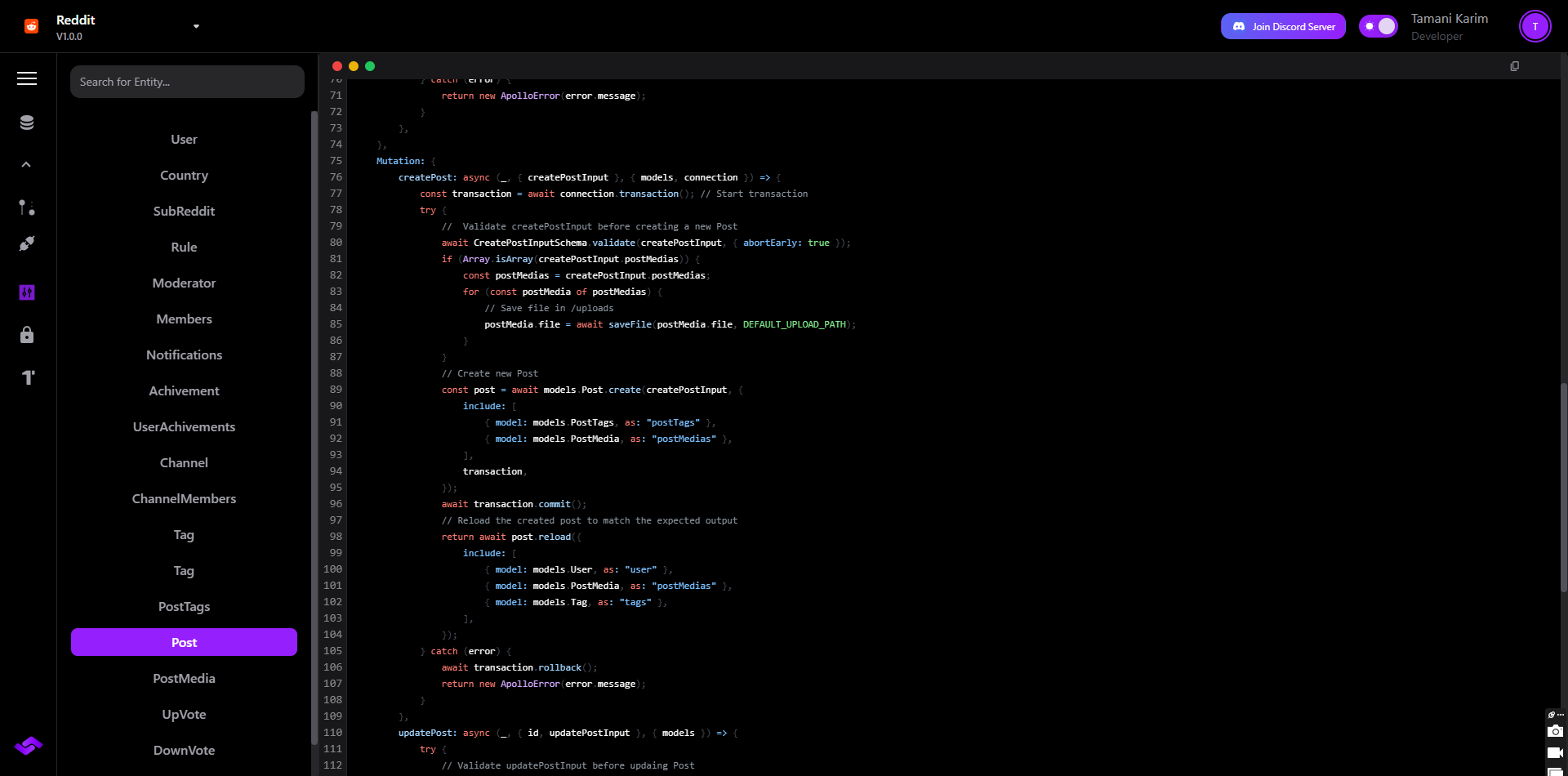The height and width of the screenshot is (776, 1568).
Task: Open the Channel entity
Action: (x=184, y=462)
